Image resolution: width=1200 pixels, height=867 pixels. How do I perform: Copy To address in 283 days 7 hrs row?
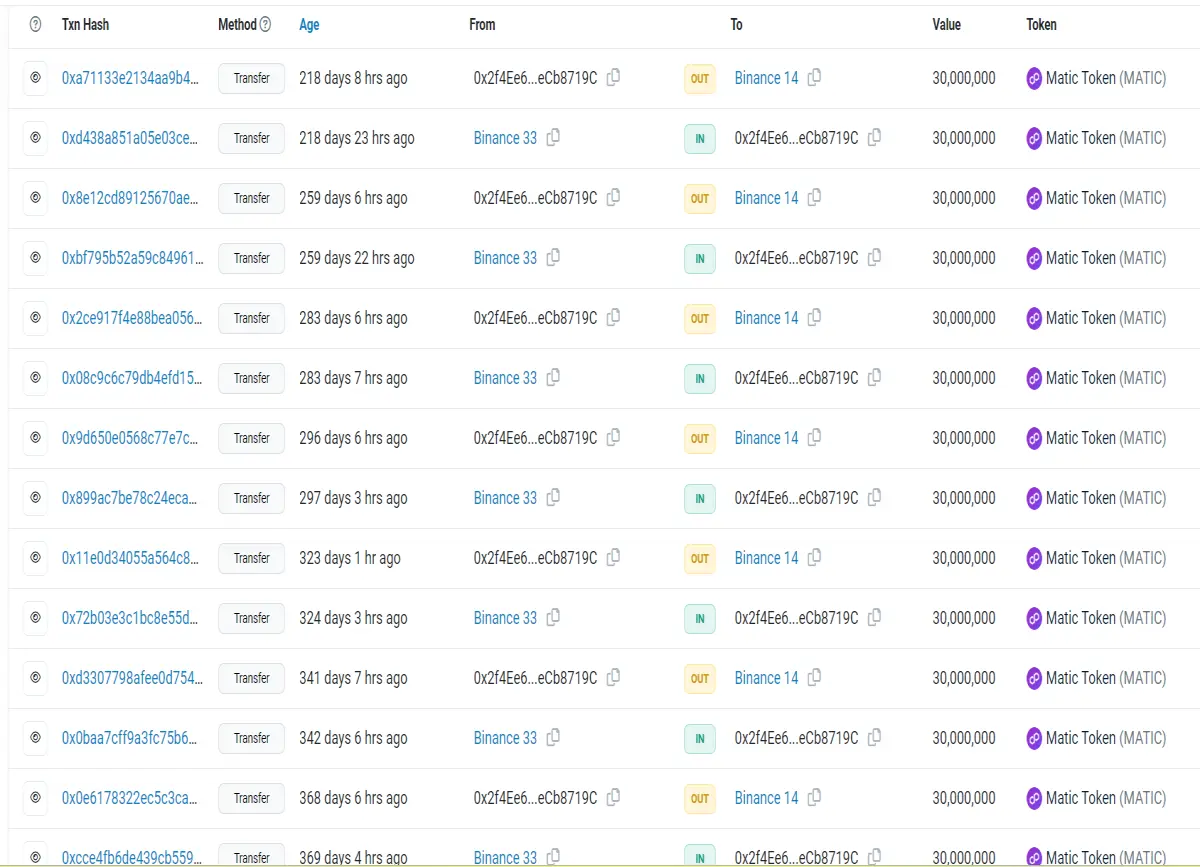click(874, 377)
